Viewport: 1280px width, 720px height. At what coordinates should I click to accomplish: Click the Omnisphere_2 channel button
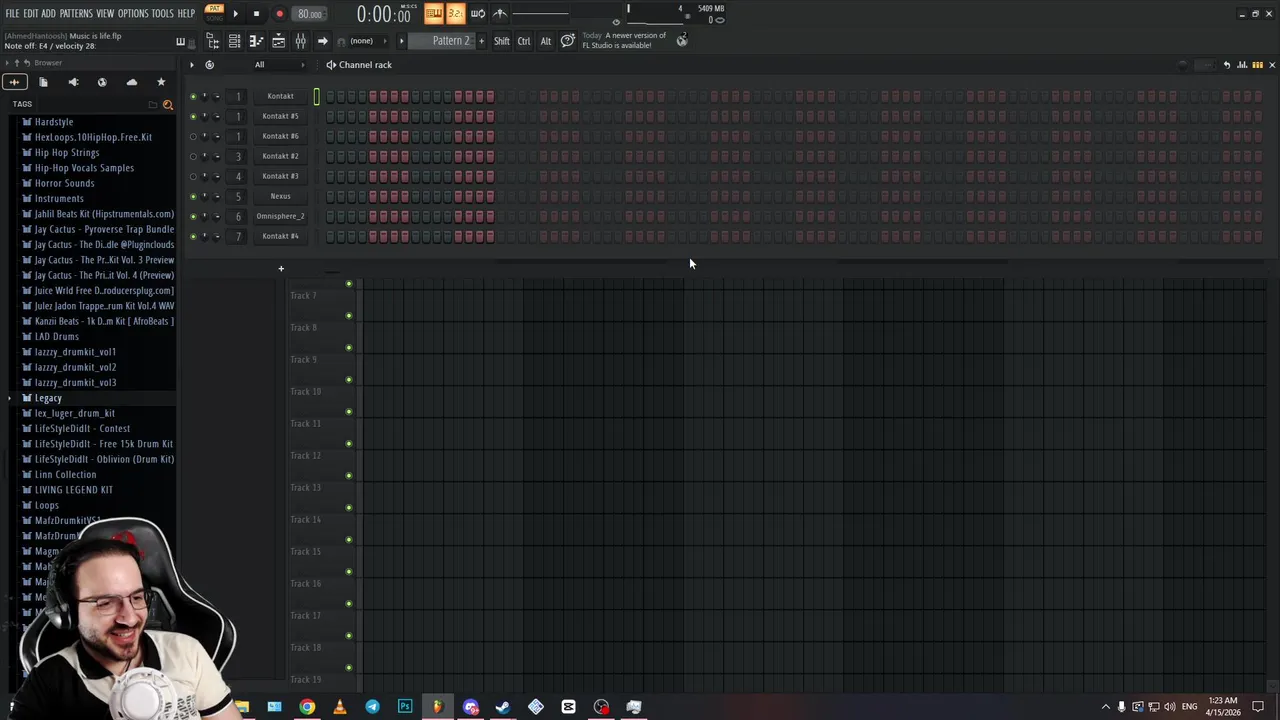pyautogui.click(x=280, y=216)
